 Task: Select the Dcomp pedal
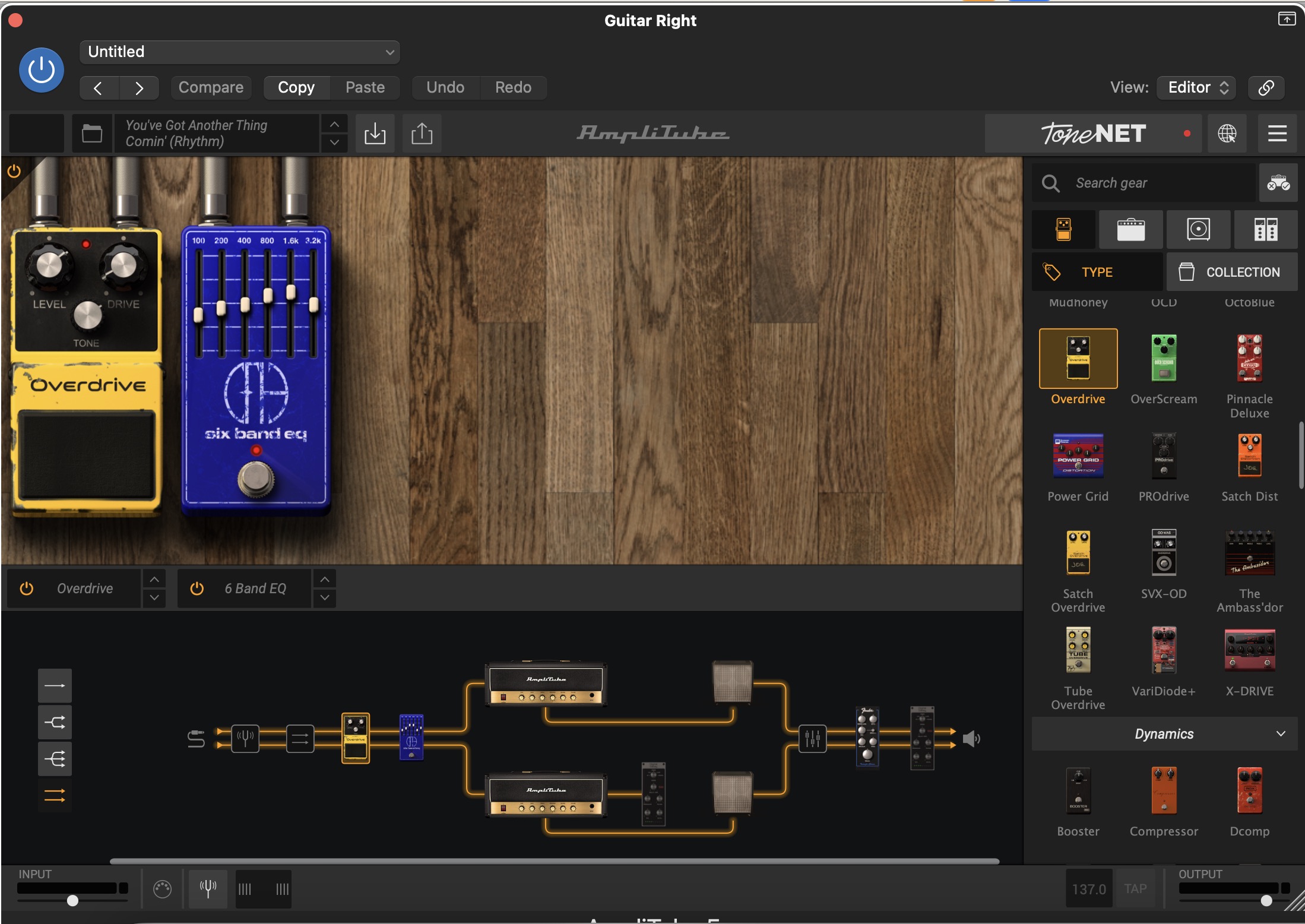coord(1249,791)
